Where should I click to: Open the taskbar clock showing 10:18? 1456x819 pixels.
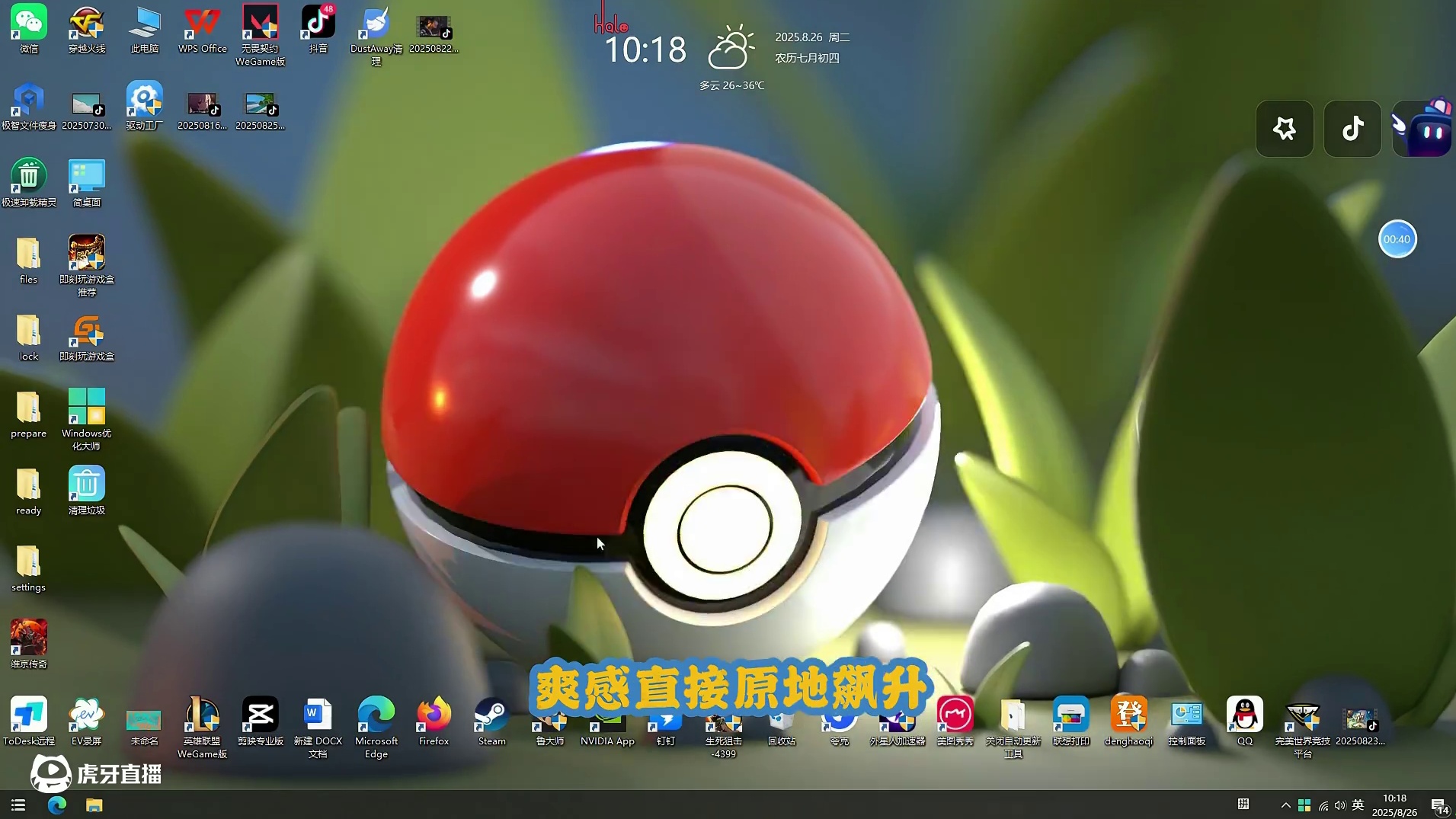(x=1394, y=805)
